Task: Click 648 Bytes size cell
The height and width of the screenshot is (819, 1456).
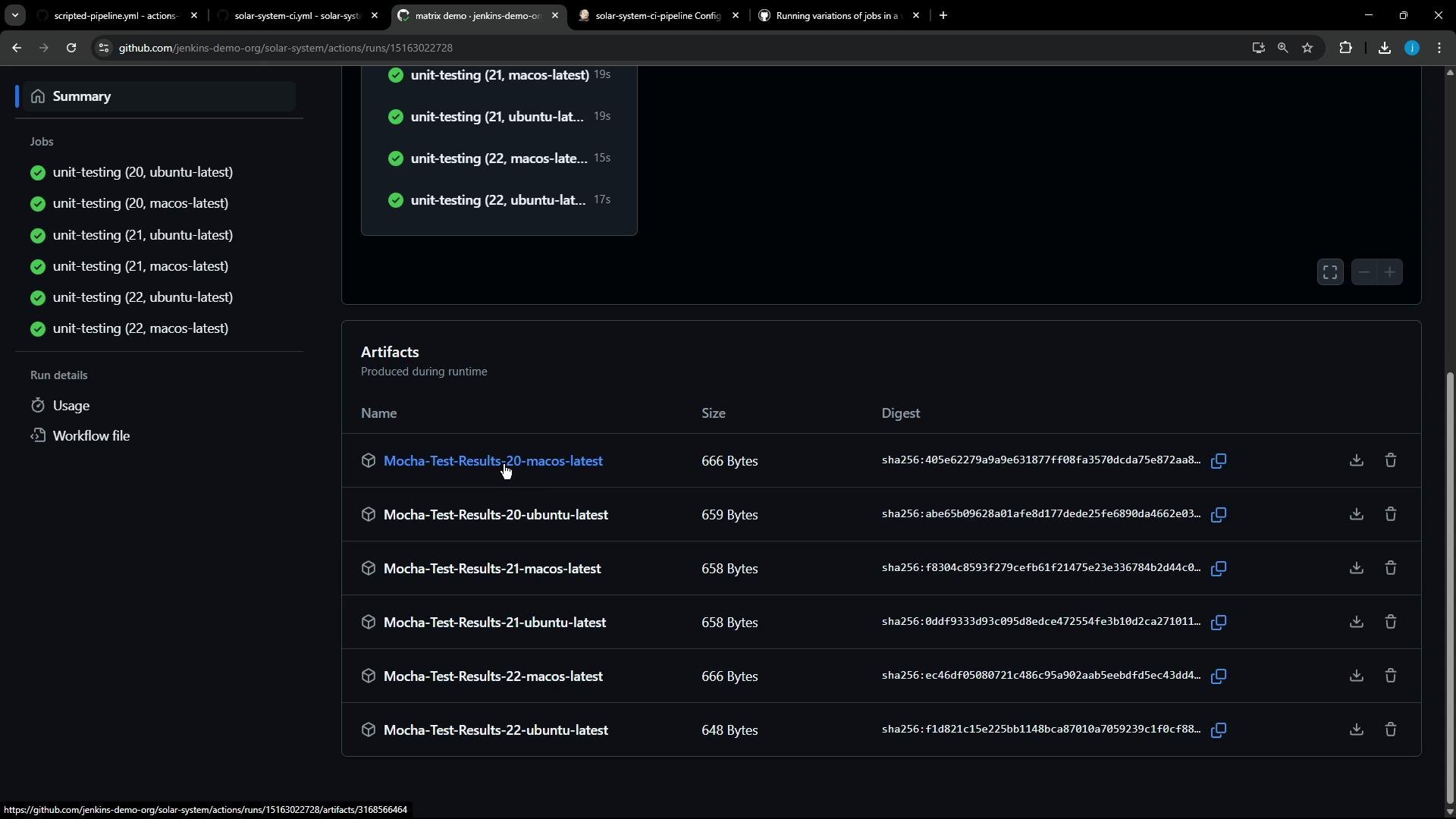Action: point(730,730)
